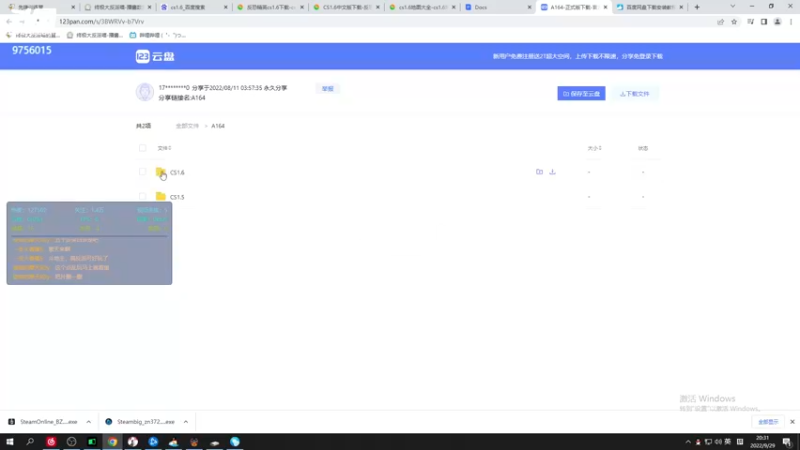
Task: Click the input method 英 indicator
Action: tap(728, 442)
